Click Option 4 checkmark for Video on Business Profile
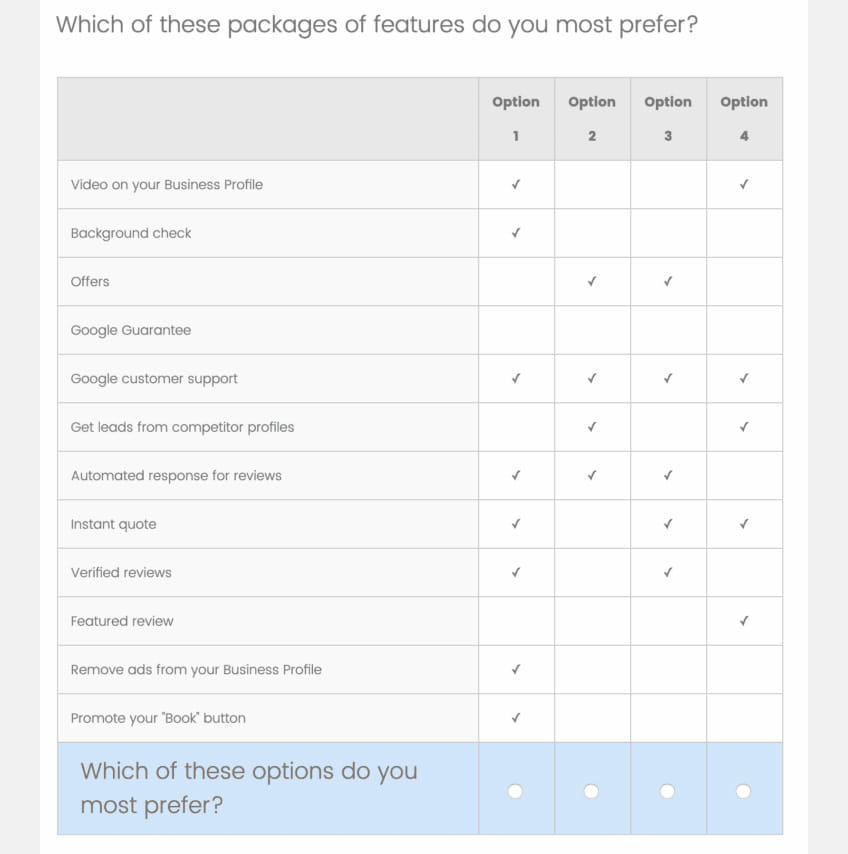 coord(744,185)
